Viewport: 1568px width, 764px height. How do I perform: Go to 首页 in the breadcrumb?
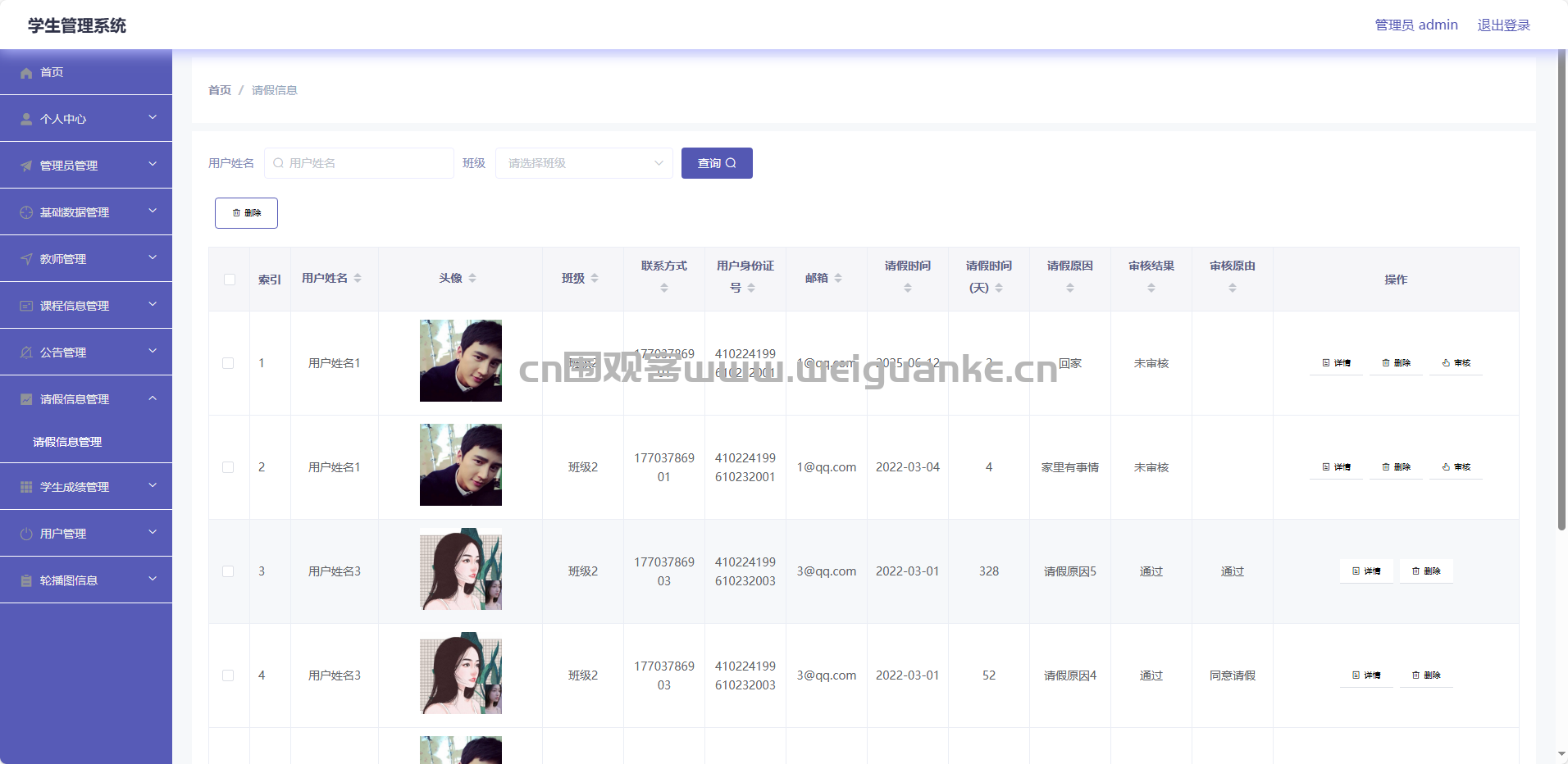click(x=220, y=90)
